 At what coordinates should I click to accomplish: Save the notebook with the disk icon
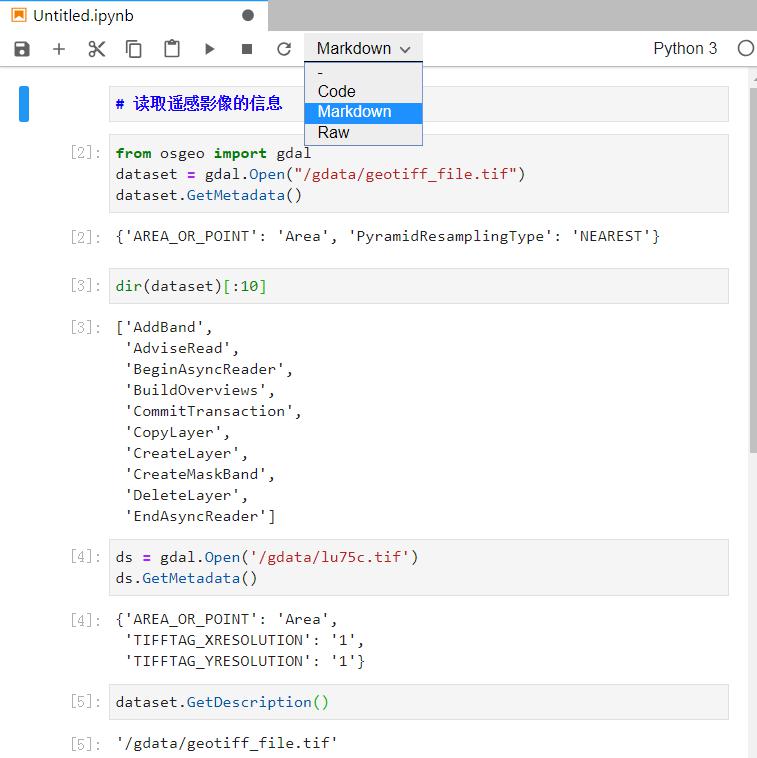[22, 49]
